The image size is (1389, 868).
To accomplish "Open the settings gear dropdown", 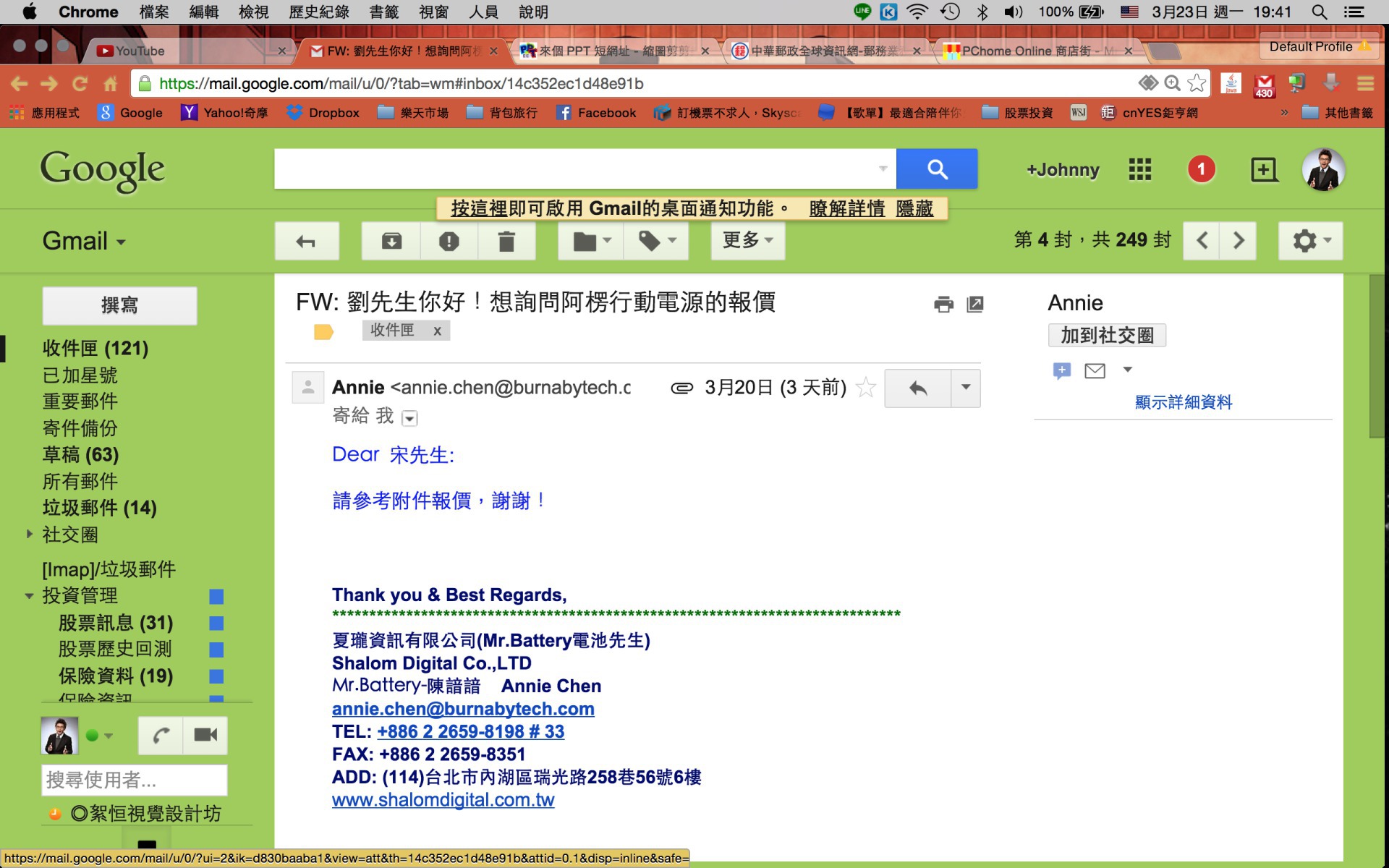I will 1310,240.
